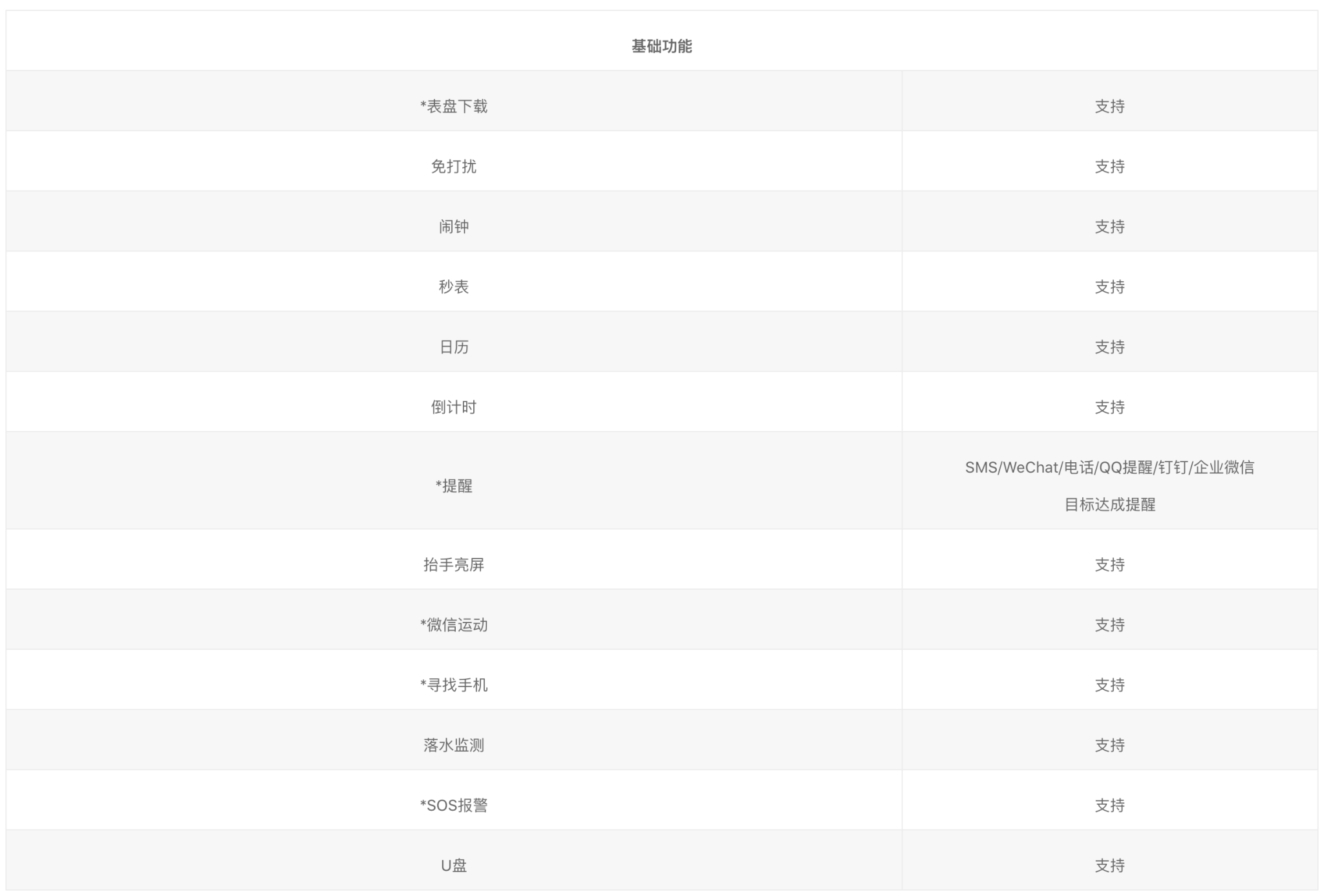Select the *表盘下载 feature cell
Screen dimensions: 1324x896
click(x=454, y=107)
